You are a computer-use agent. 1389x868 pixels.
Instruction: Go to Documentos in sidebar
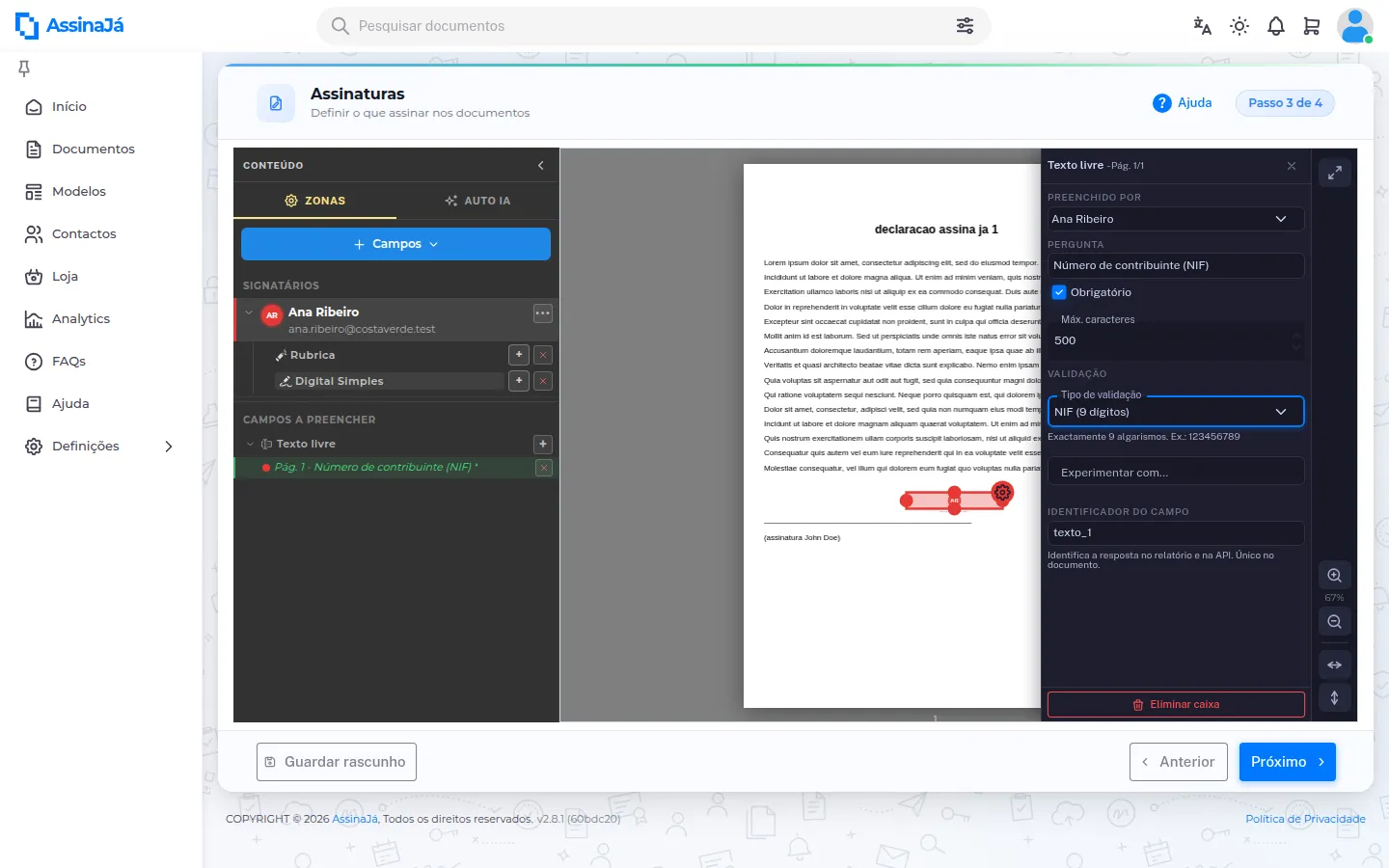[94, 149]
